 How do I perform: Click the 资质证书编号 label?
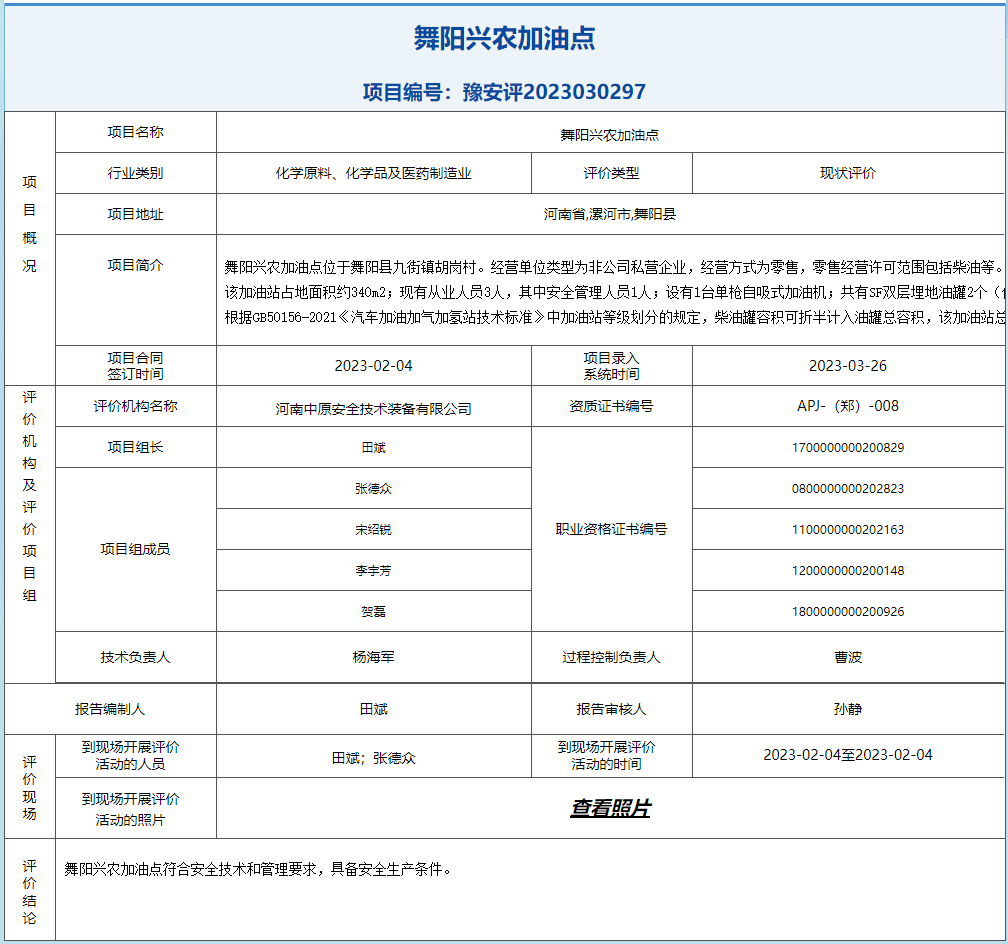pos(611,406)
